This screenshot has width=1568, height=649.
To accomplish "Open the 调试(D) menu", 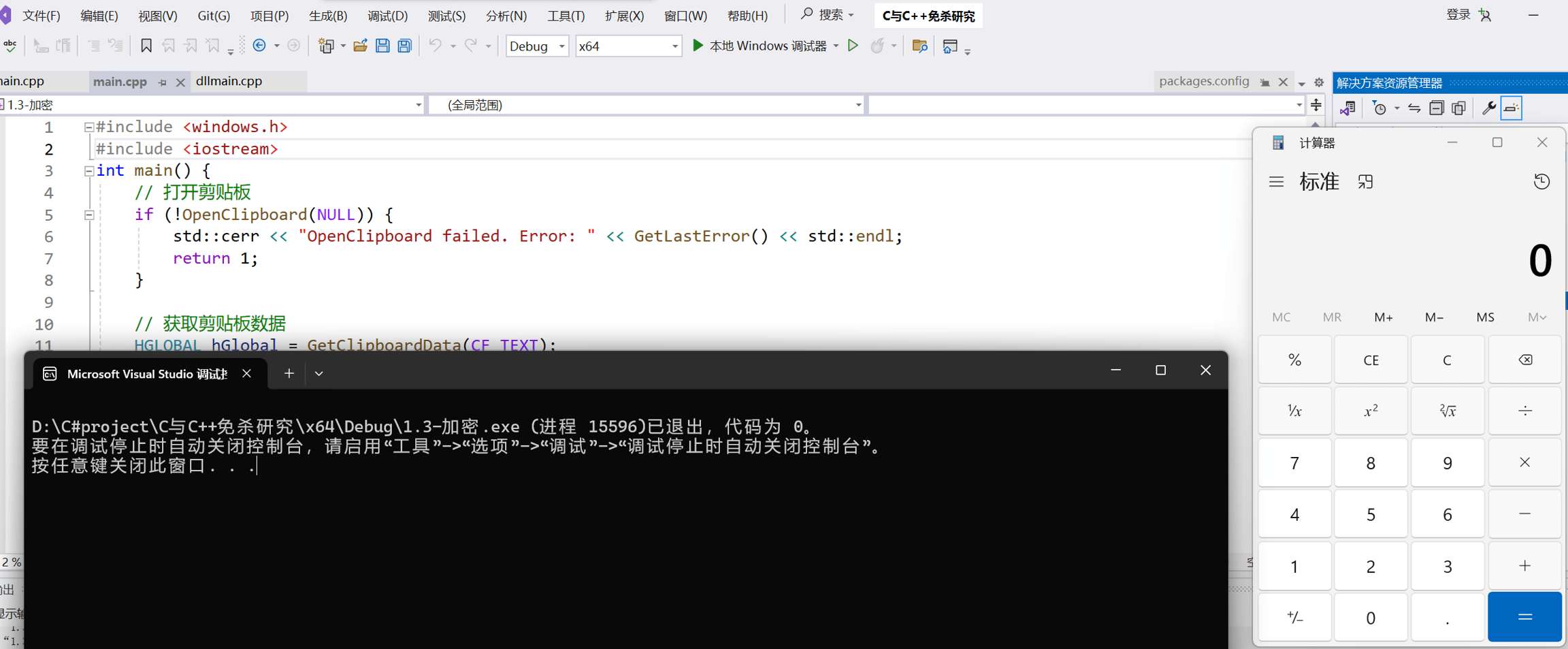I will (x=387, y=15).
